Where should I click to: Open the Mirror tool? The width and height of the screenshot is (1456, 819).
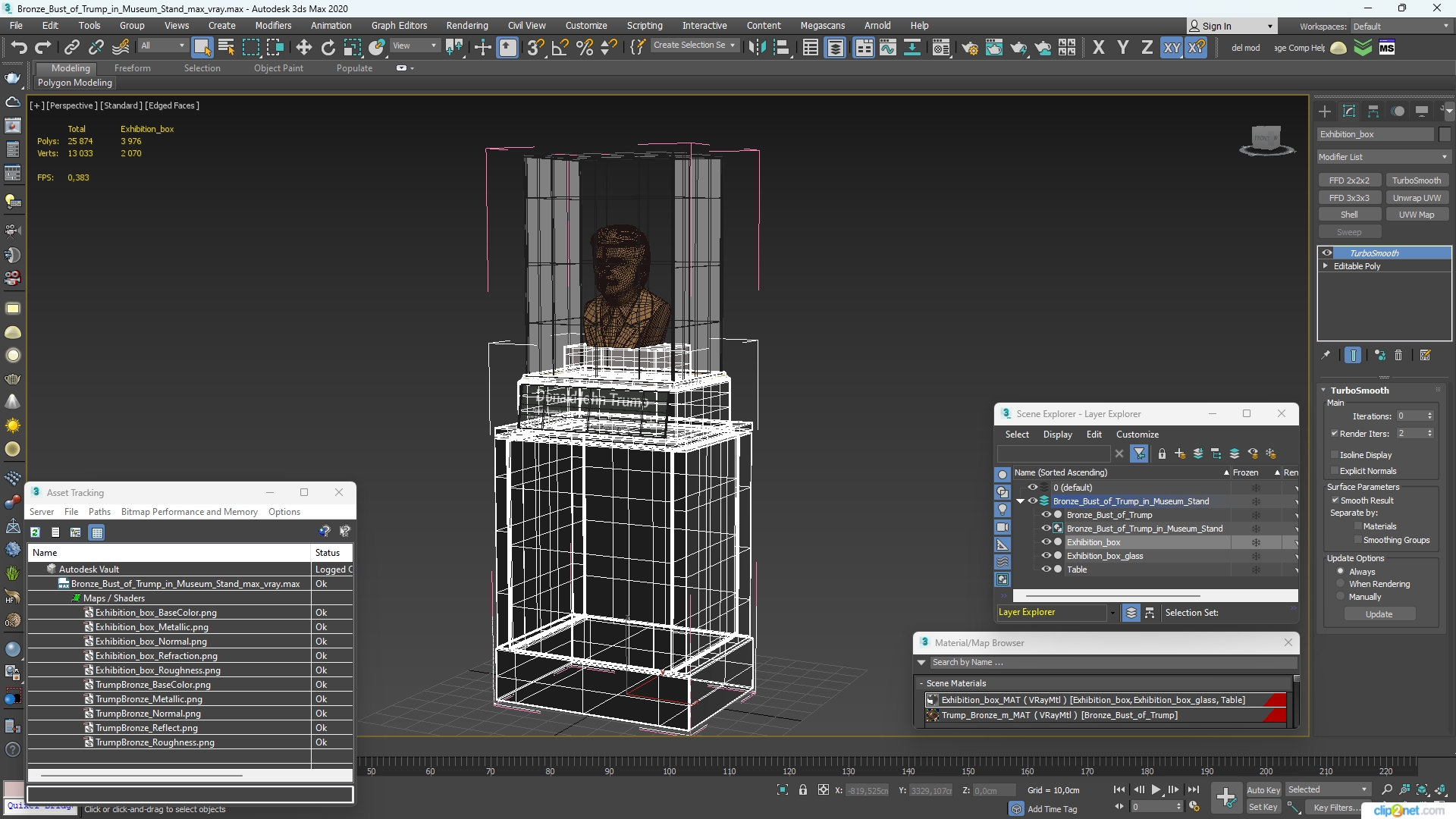coord(757,48)
